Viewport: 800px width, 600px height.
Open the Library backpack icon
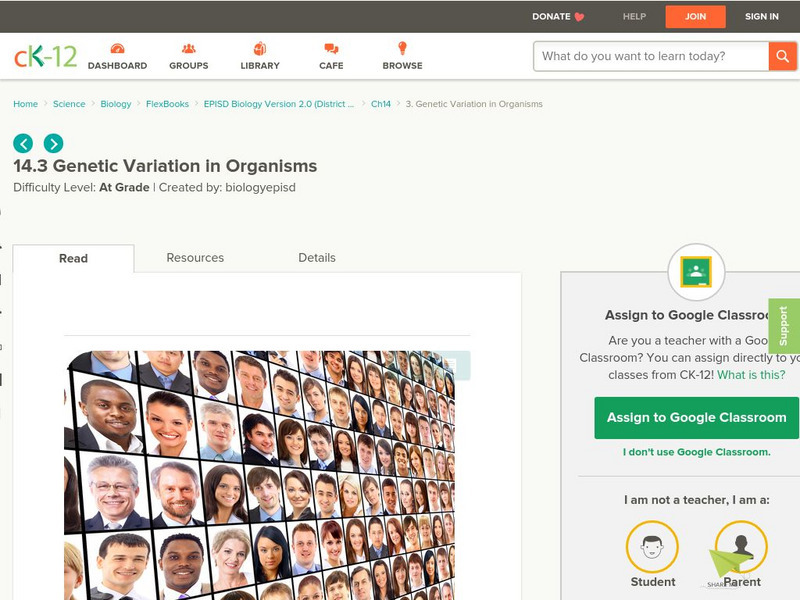point(260,48)
